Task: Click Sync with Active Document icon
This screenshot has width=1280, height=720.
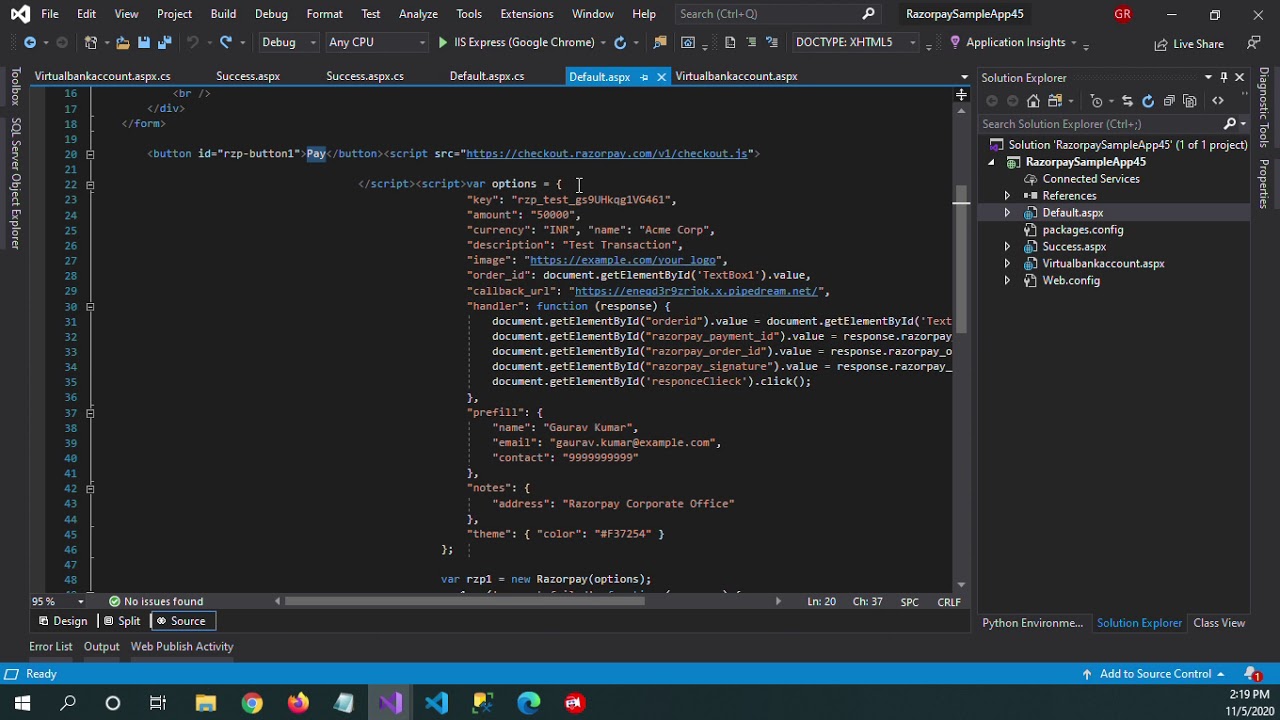Action: pyautogui.click(x=1127, y=101)
